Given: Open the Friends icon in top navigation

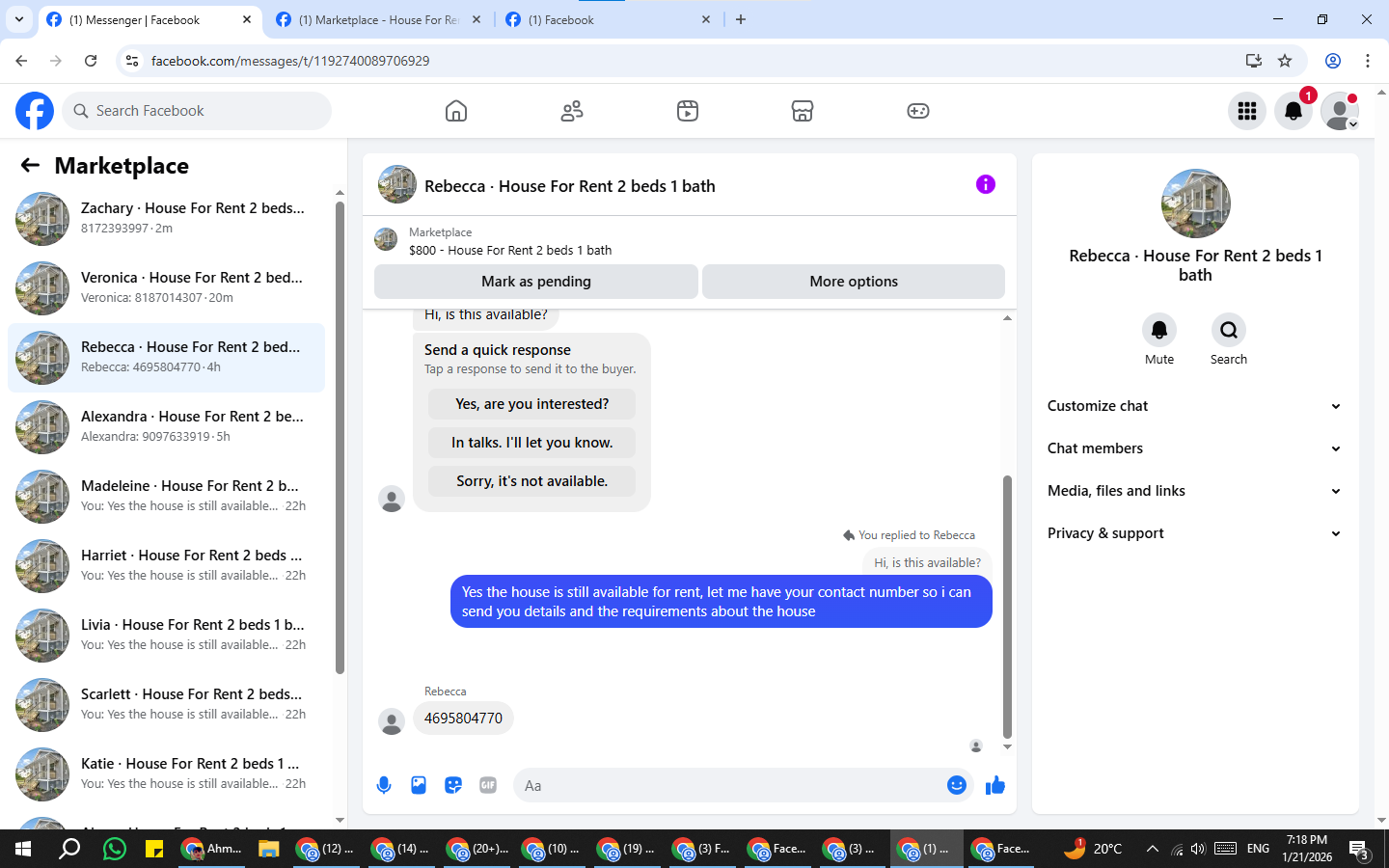Looking at the screenshot, I should point(572,111).
